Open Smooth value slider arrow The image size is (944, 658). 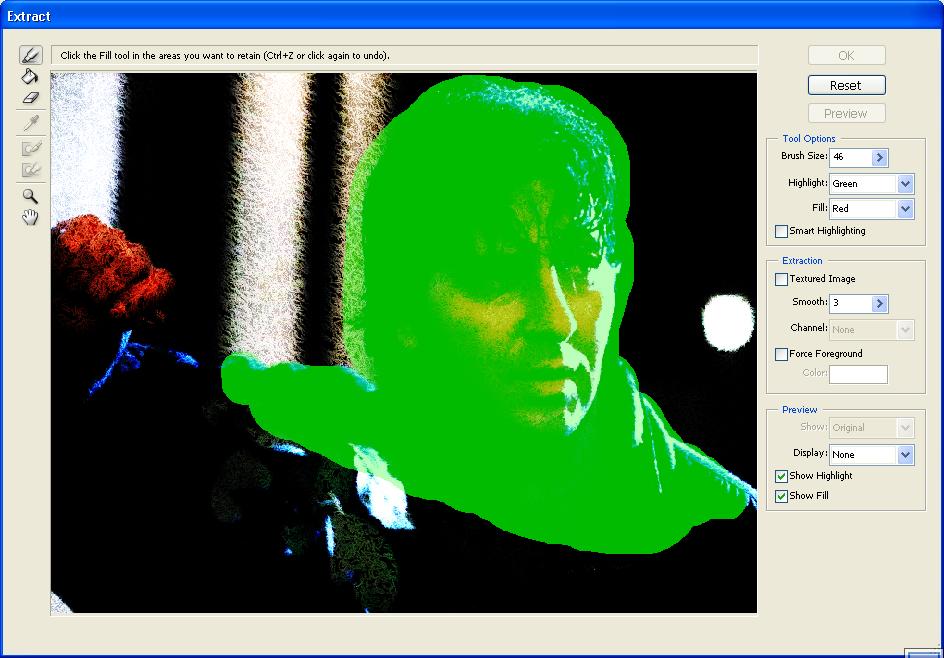point(880,303)
